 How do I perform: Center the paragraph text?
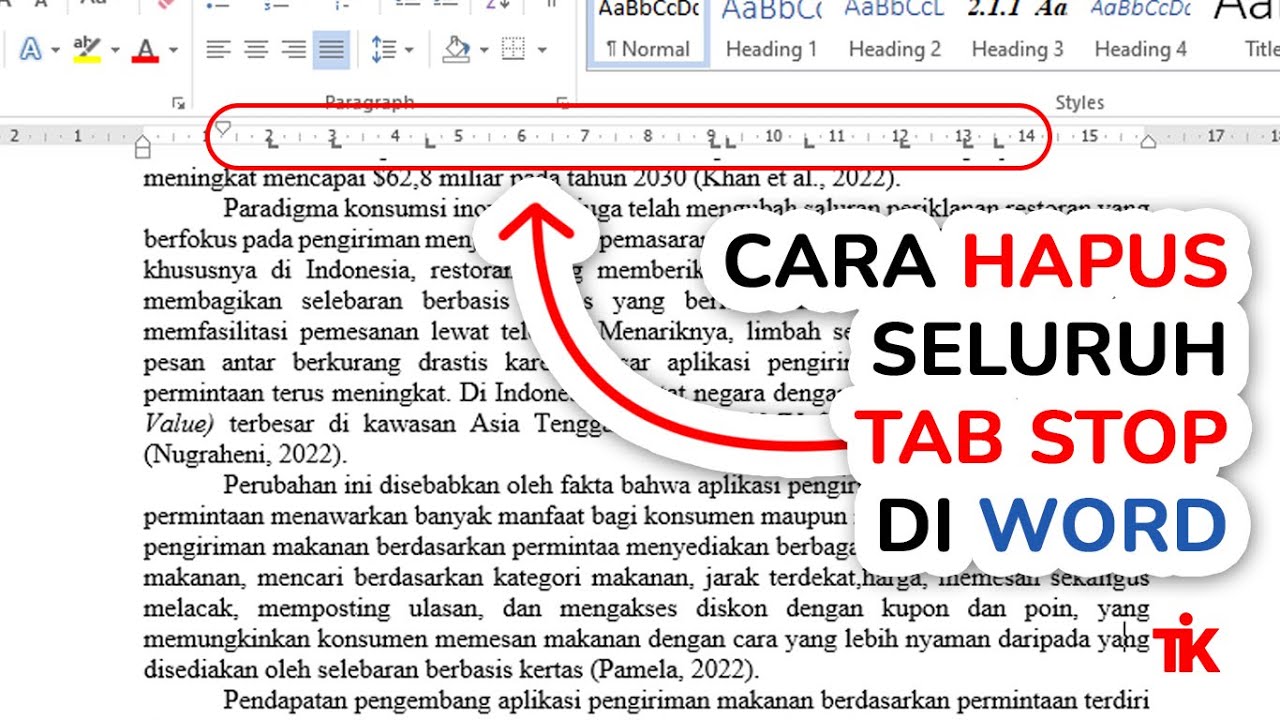(256, 49)
